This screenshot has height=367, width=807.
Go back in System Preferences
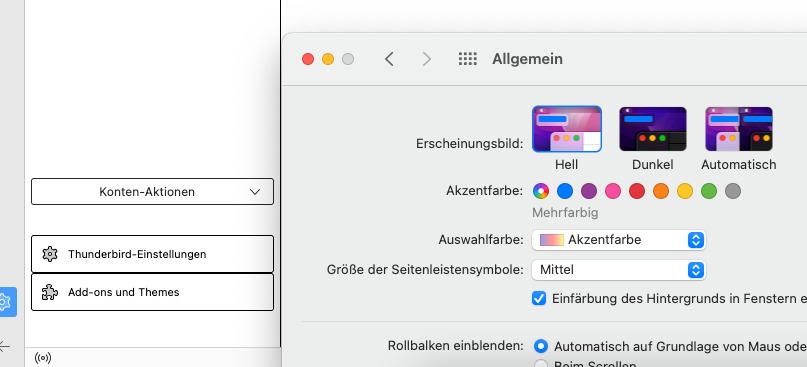[x=389, y=59]
